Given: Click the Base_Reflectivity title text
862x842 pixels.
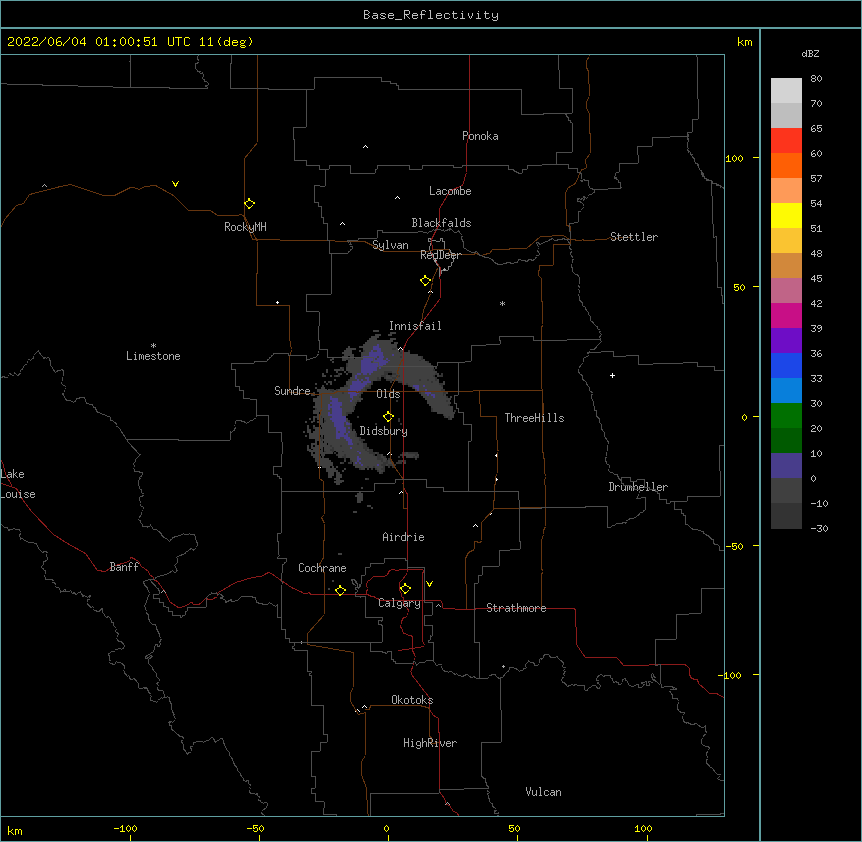Looking at the screenshot, I should (431, 15).
